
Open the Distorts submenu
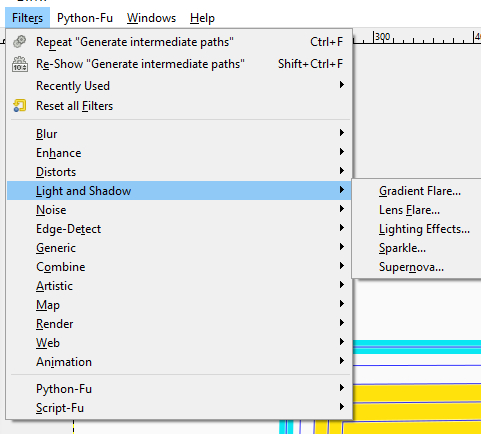point(179,172)
